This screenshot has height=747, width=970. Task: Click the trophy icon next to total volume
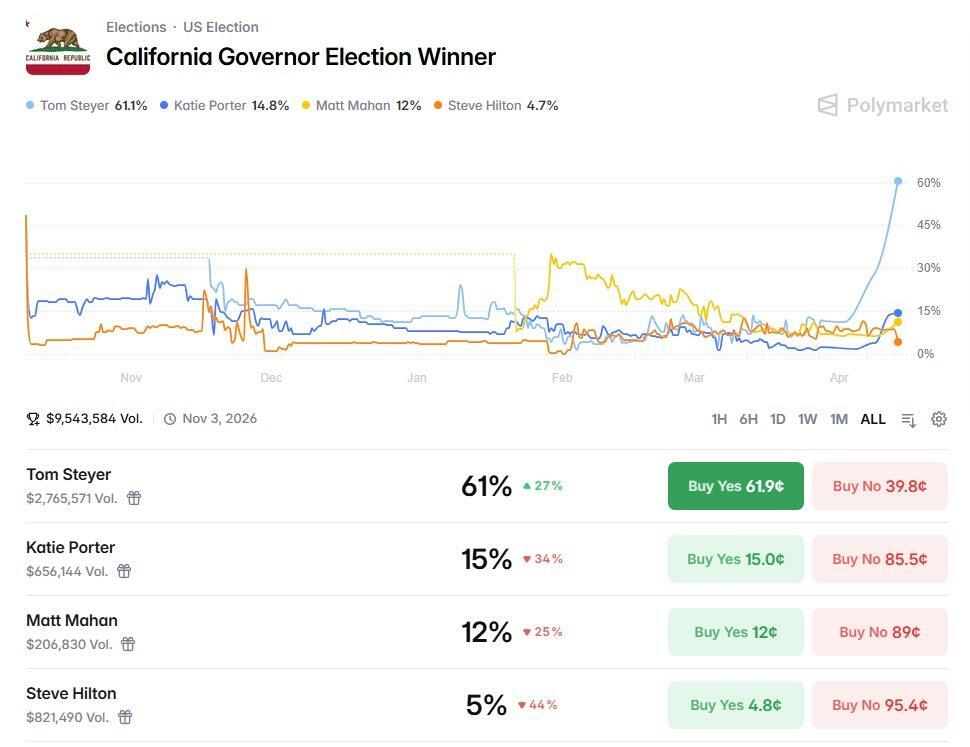(33, 419)
